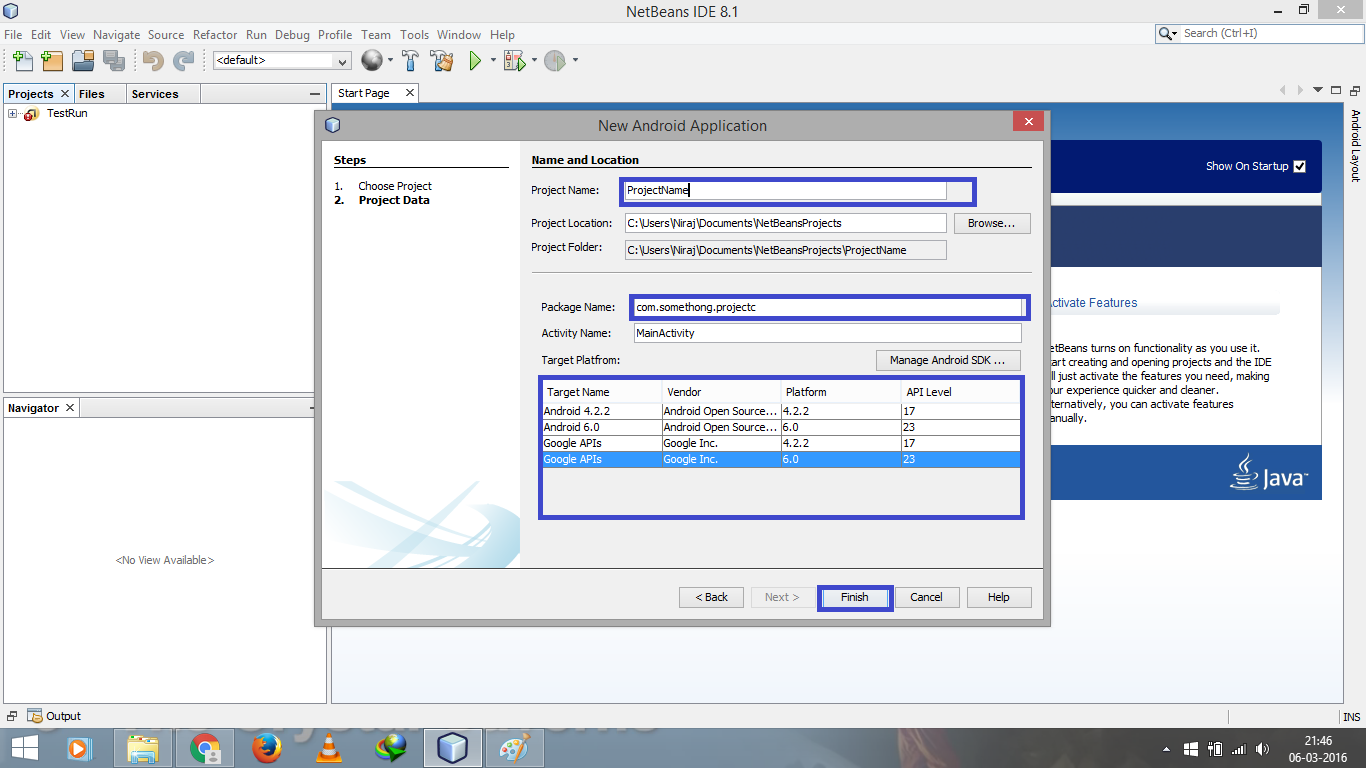Open the browser selection dropdown arrow
Viewport: 1366px width, 768px height.
pyautogui.click(x=390, y=61)
